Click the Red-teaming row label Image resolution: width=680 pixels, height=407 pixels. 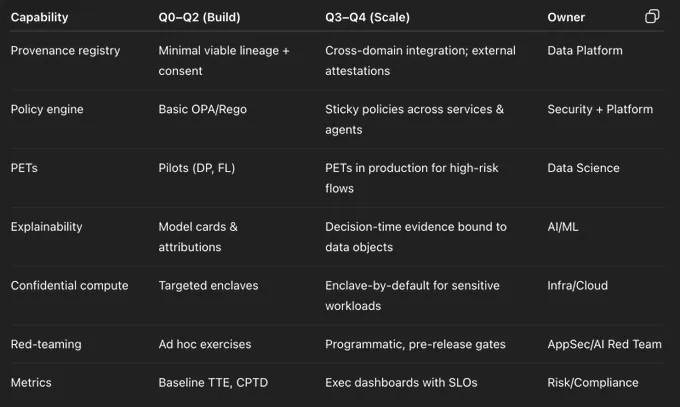pyautogui.click(x=46, y=344)
